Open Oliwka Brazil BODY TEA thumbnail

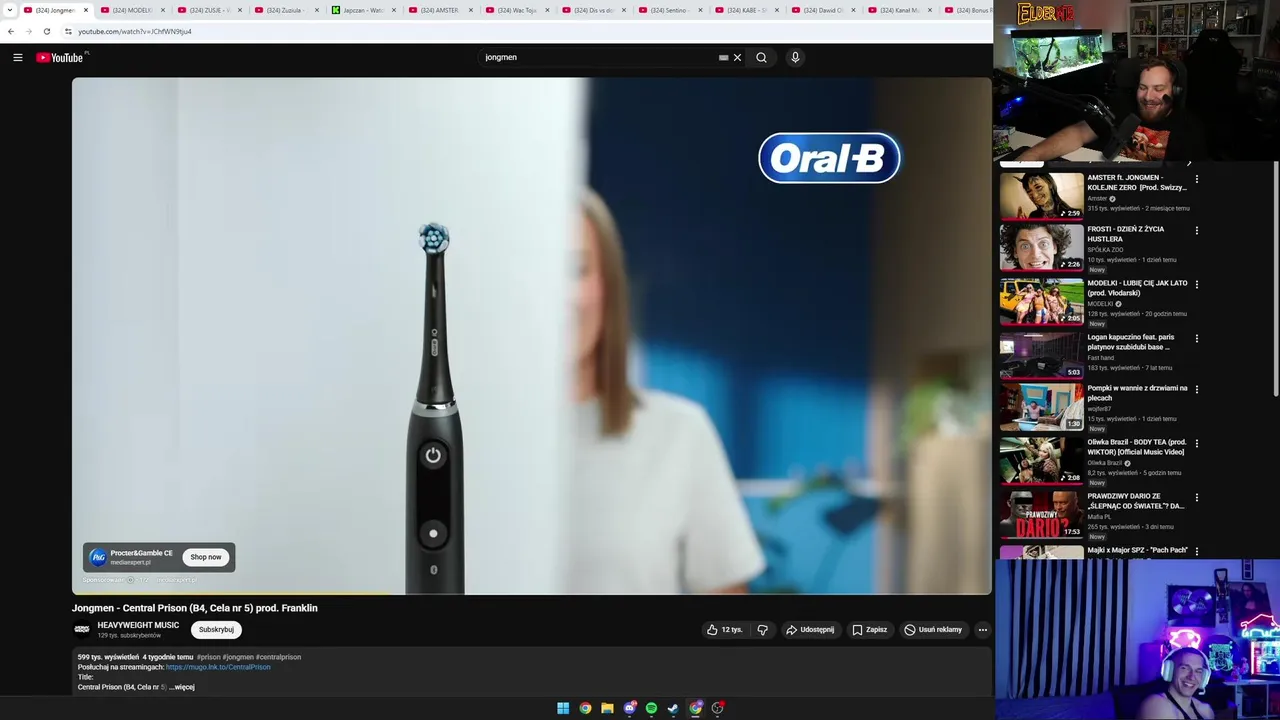1042,461
